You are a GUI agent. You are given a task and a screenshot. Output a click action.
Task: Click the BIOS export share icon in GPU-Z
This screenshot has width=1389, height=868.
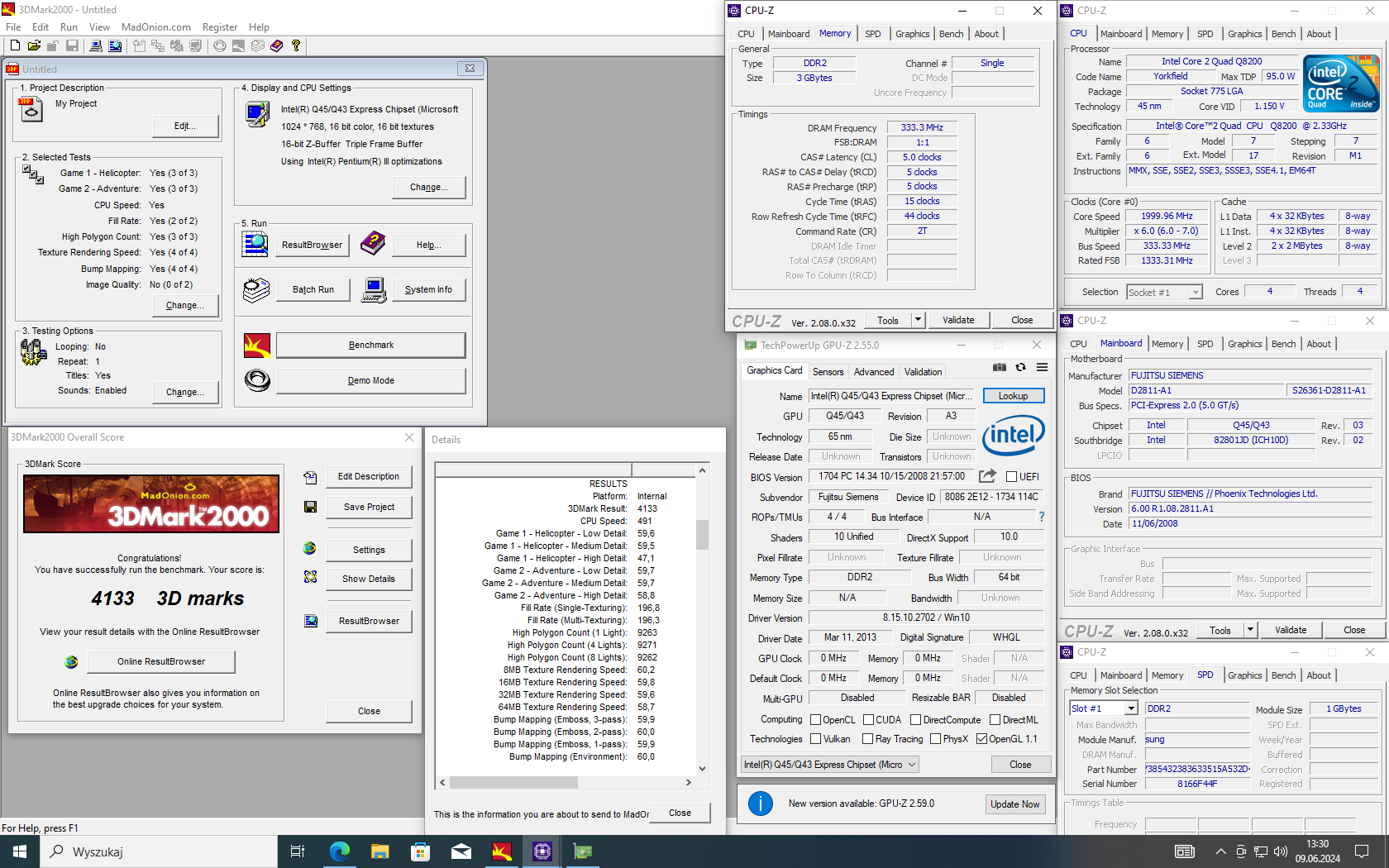[x=987, y=476]
